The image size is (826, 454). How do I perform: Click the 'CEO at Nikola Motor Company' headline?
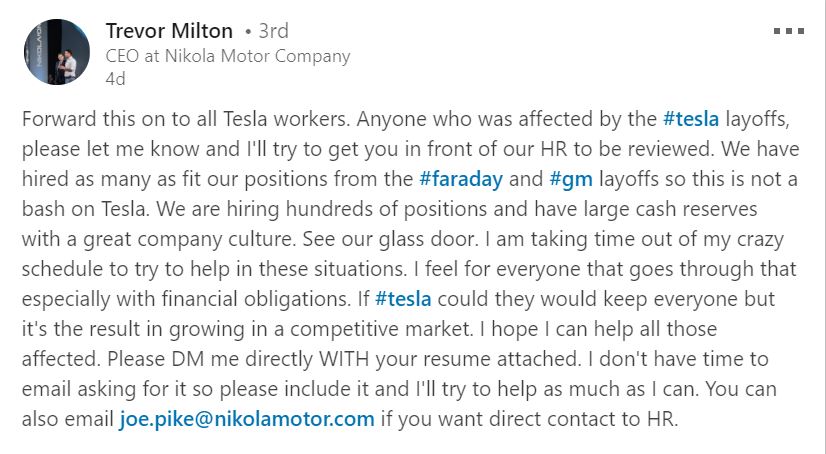(x=228, y=56)
